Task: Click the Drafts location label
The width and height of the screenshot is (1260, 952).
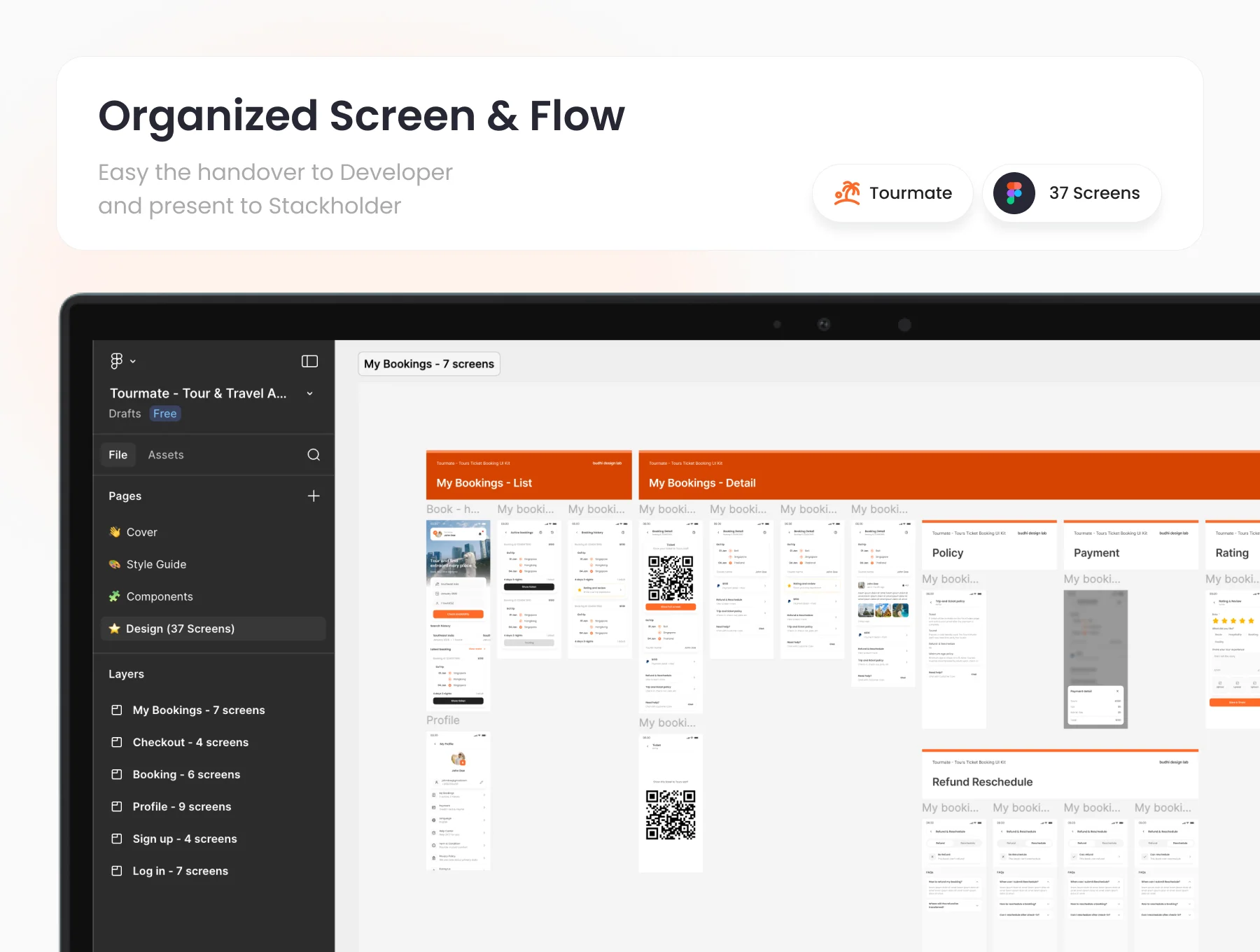Action: coord(125,414)
